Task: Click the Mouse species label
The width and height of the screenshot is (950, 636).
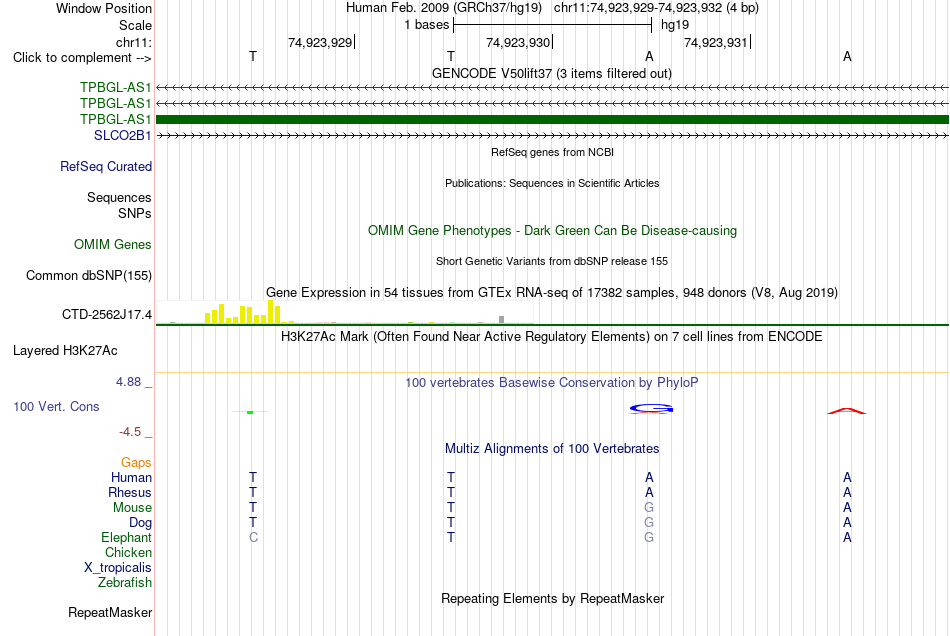Action: (x=132, y=508)
